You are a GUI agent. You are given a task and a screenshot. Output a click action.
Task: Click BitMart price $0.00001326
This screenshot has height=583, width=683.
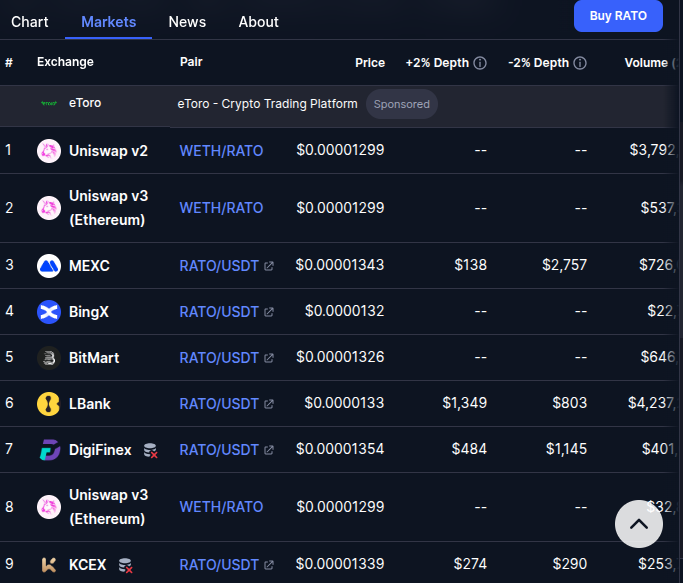tap(340, 357)
